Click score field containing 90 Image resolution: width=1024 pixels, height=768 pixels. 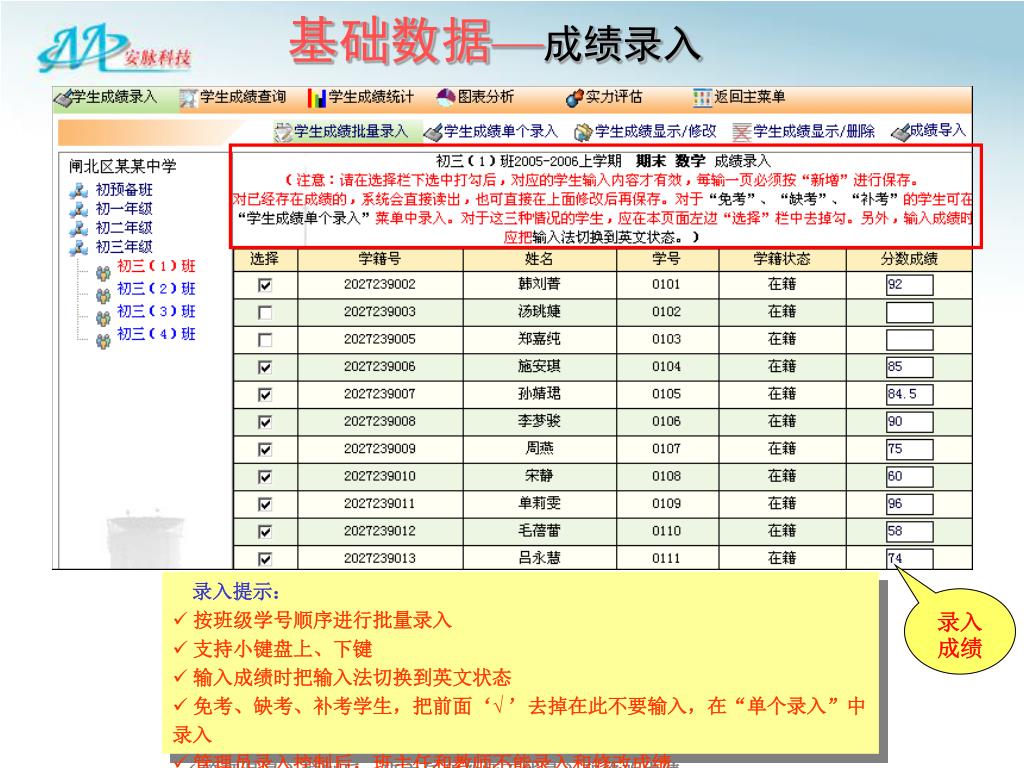[909, 423]
